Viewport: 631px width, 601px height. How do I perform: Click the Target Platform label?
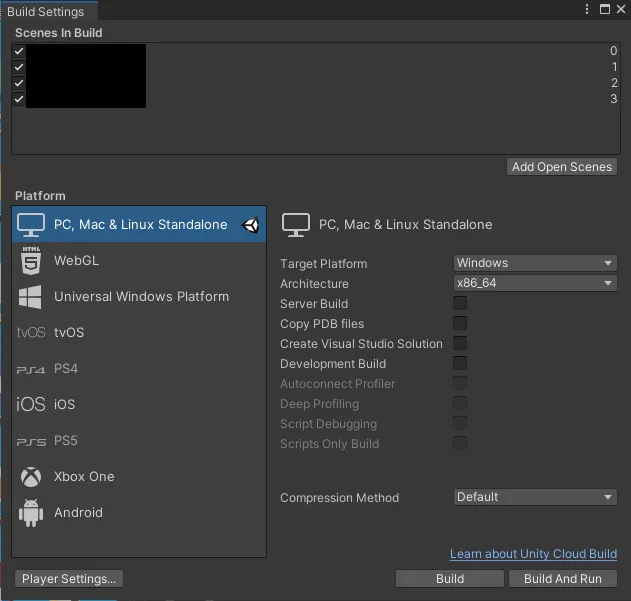pyautogui.click(x=324, y=264)
